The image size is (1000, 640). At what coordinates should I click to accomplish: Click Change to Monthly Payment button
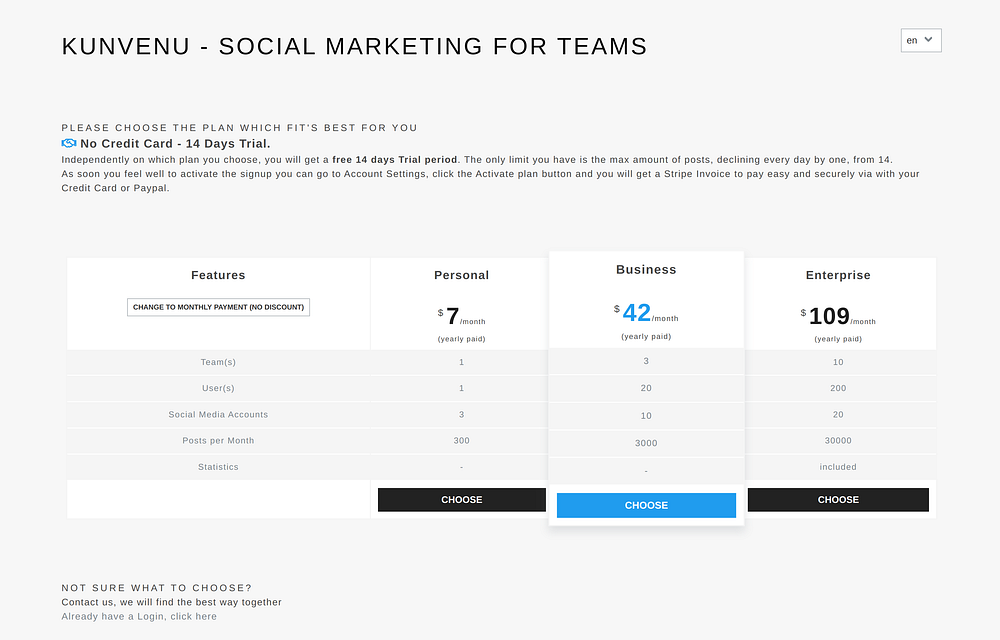[x=218, y=307]
